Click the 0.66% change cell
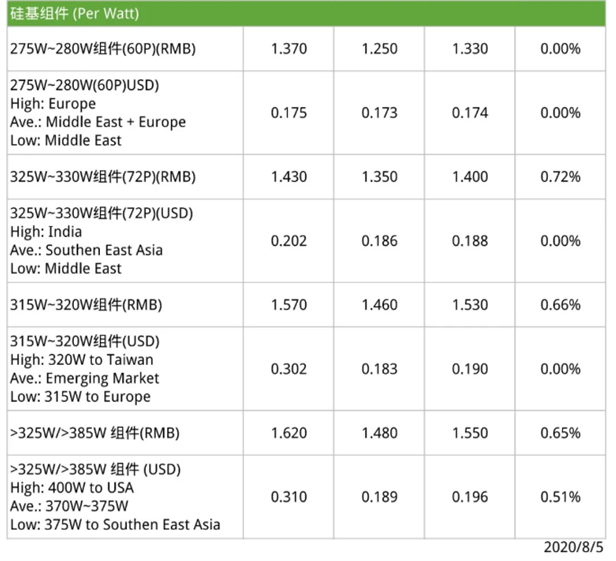Screen dimensions: 616x561 pos(560,304)
